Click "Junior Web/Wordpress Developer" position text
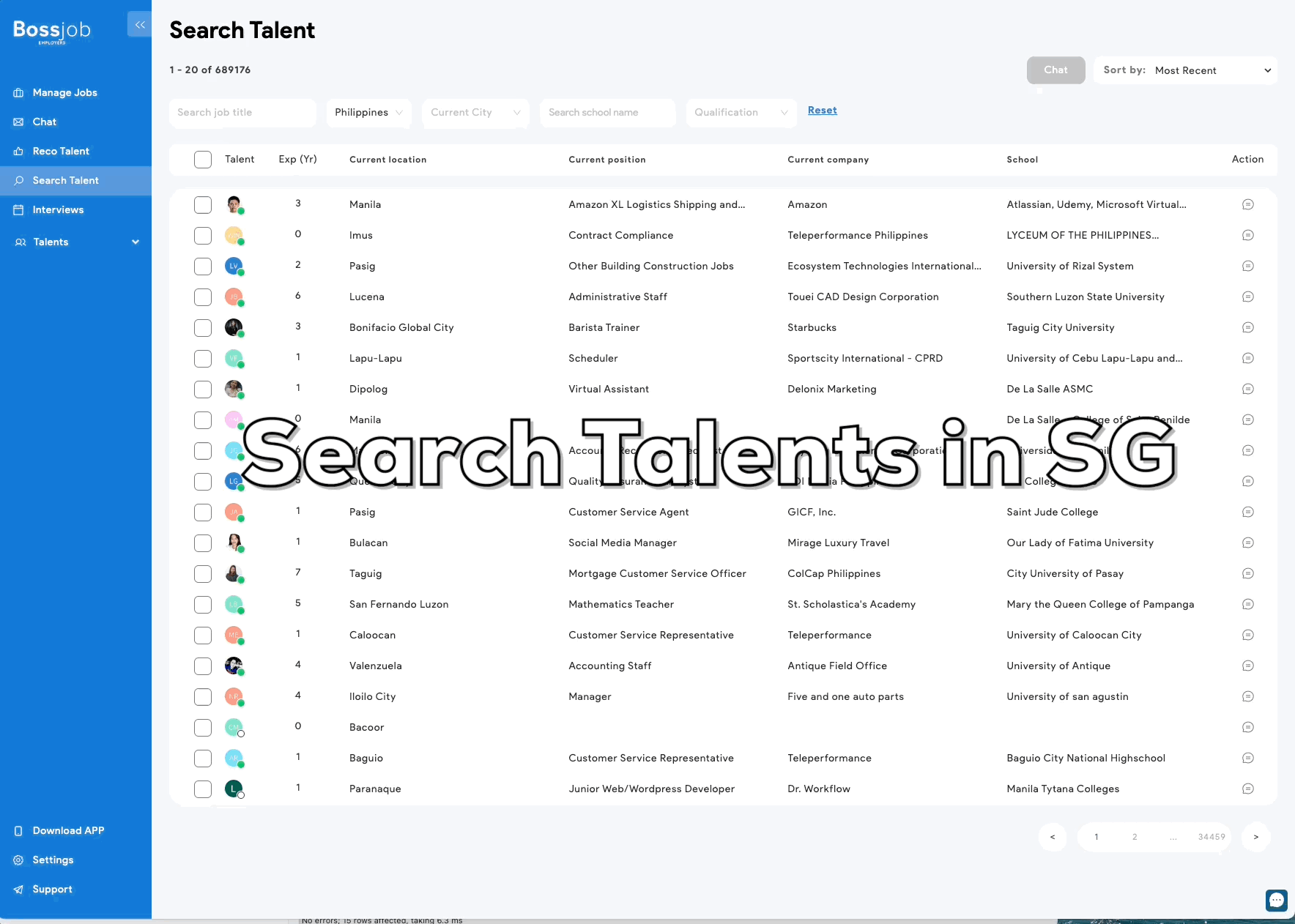This screenshot has height=924, width=1295. click(651, 789)
